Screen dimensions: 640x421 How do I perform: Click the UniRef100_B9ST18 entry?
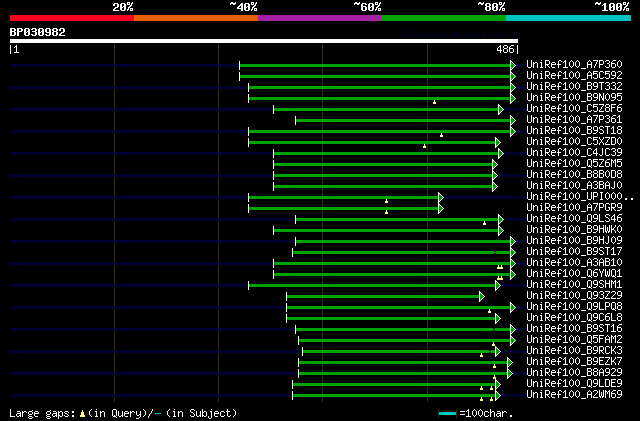(574, 130)
